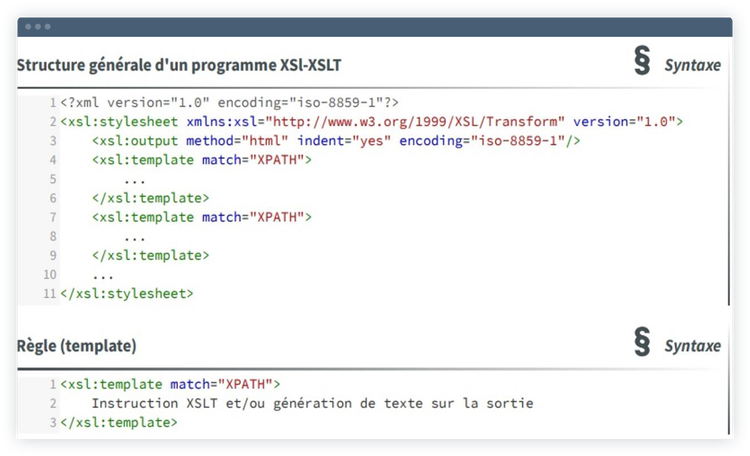Click the section symbol icon beside the Règle (template) heading

click(x=642, y=342)
